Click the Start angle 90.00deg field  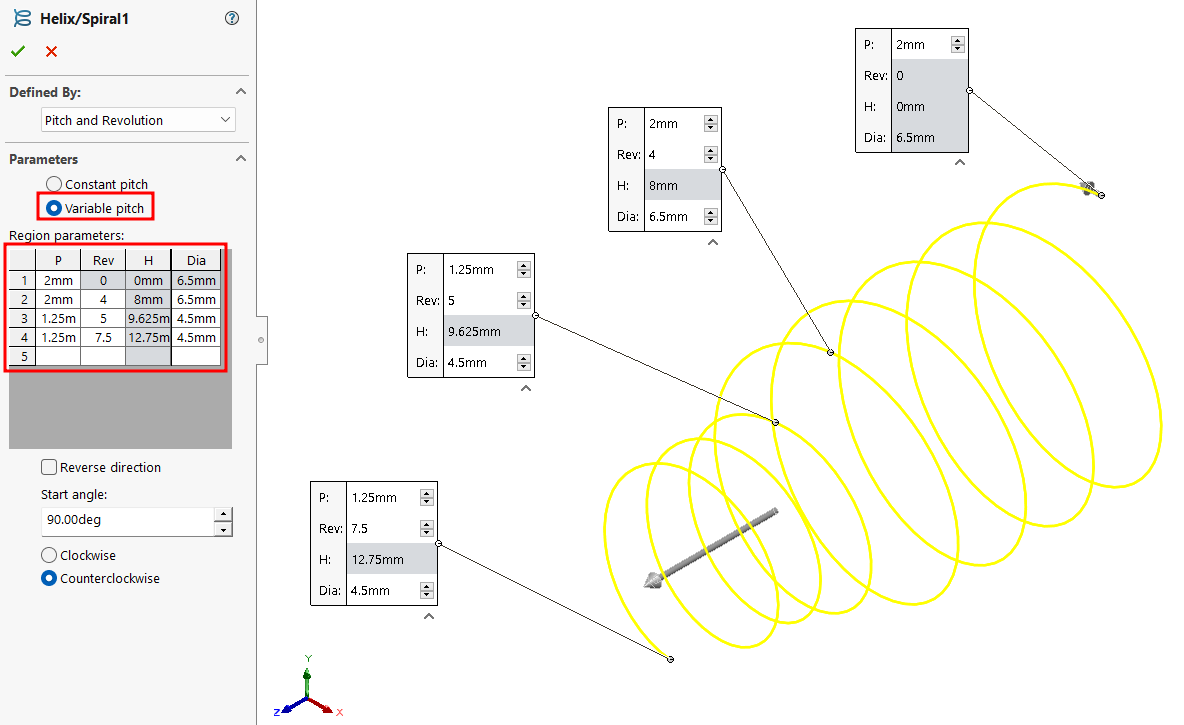(126, 521)
